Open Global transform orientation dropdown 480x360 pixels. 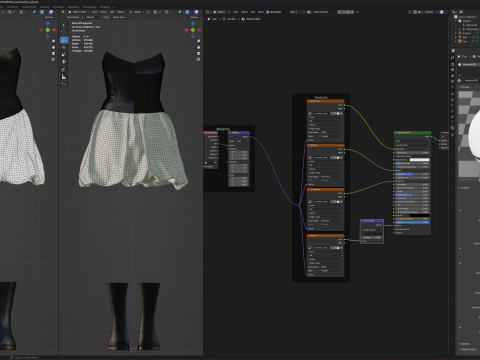coord(137,12)
